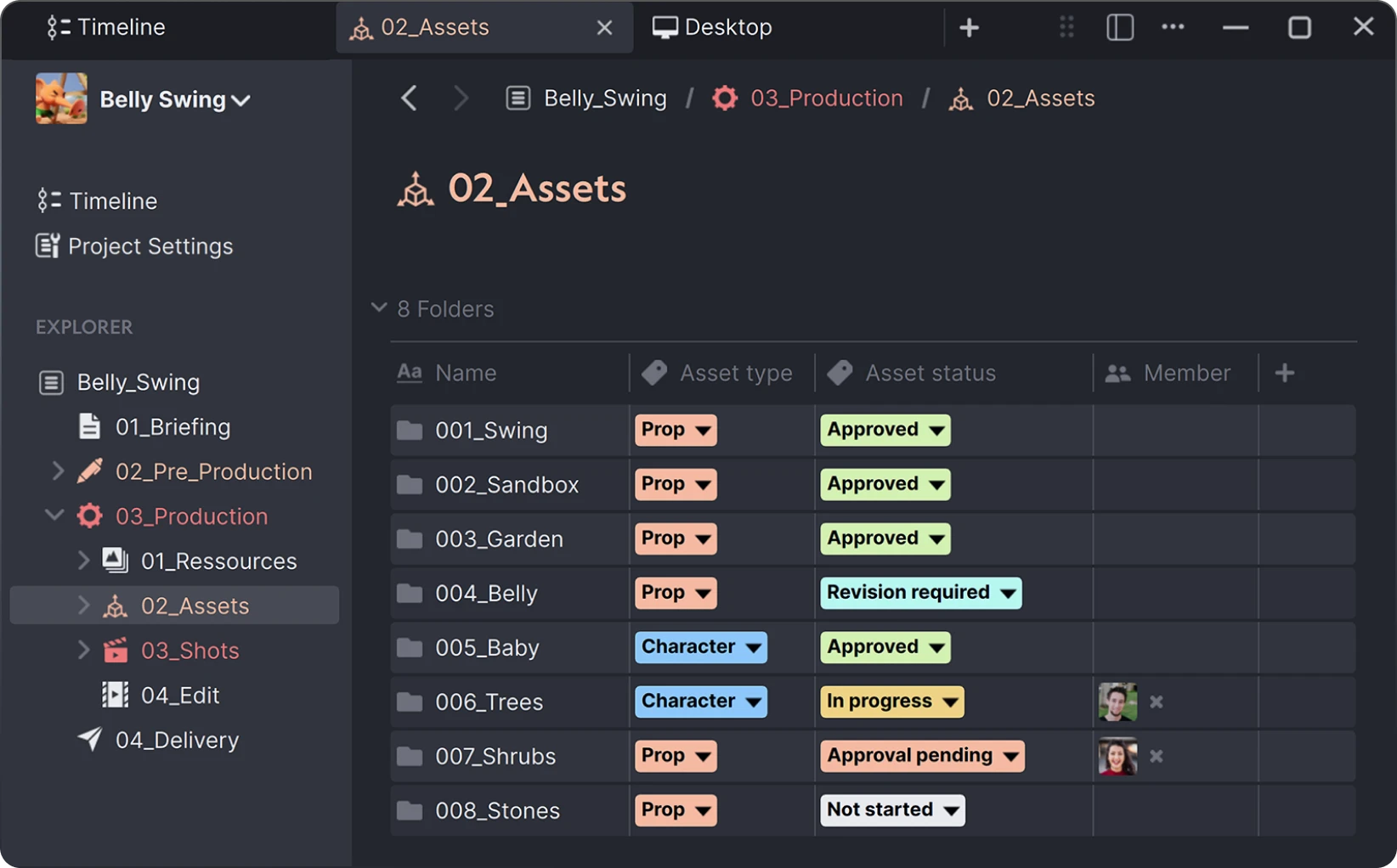Click the Timeline icon in the sidebar
Screen dimensions: 1397x868
click(51, 200)
